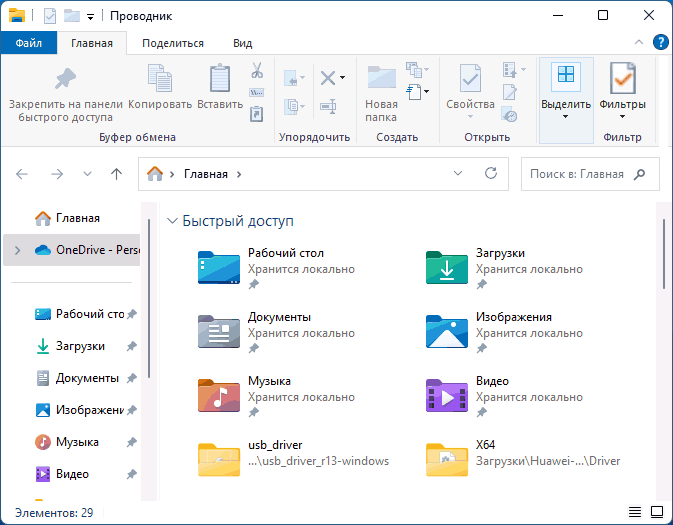Select the usb_driver folder
The width and height of the screenshot is (673, 525).
pyautogui.click(x=294, y=457)
